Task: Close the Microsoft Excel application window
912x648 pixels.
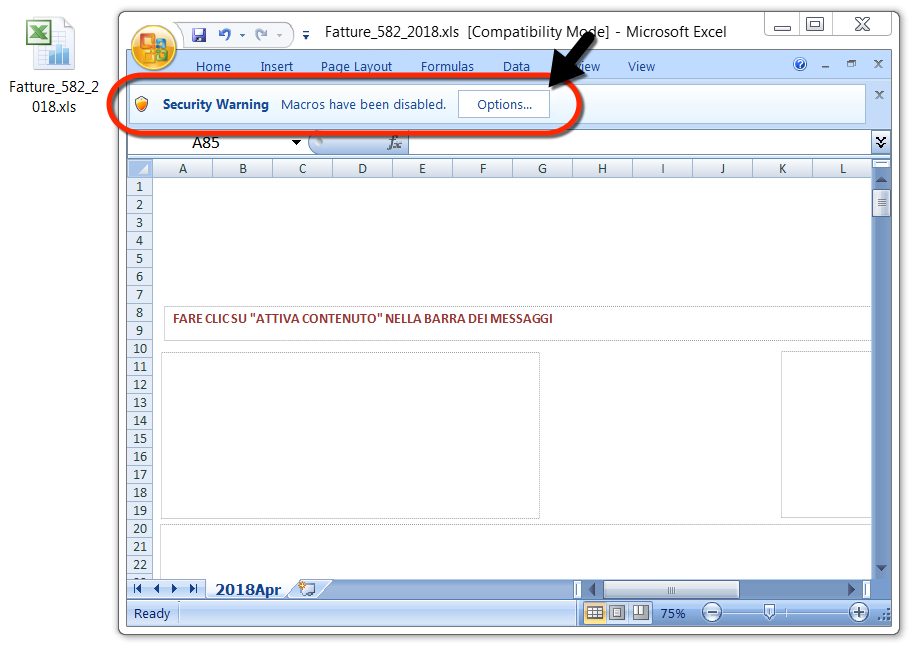Action: [862, 24]
